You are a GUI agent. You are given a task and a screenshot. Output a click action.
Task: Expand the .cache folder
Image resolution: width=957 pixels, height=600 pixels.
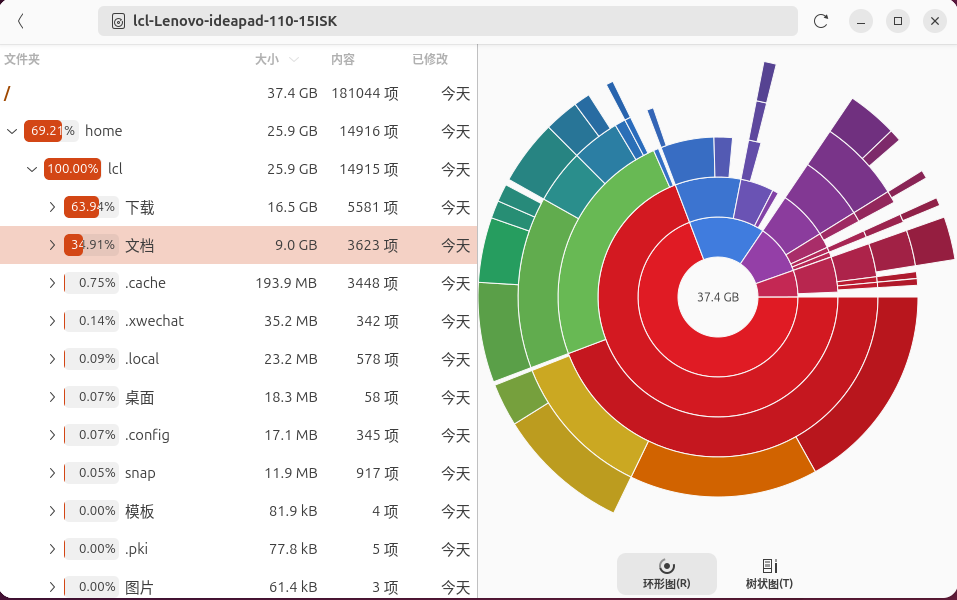(52, 283)
